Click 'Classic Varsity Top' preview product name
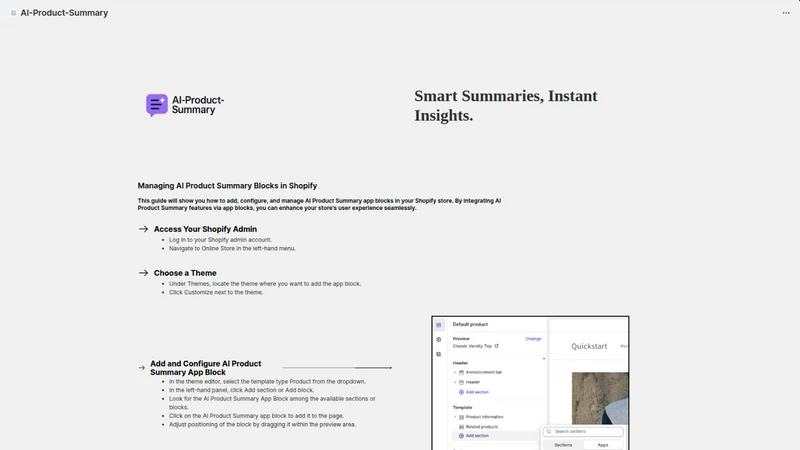Viewport: 800px width, 450px height. pyautogui.click(x=472, y=346)
